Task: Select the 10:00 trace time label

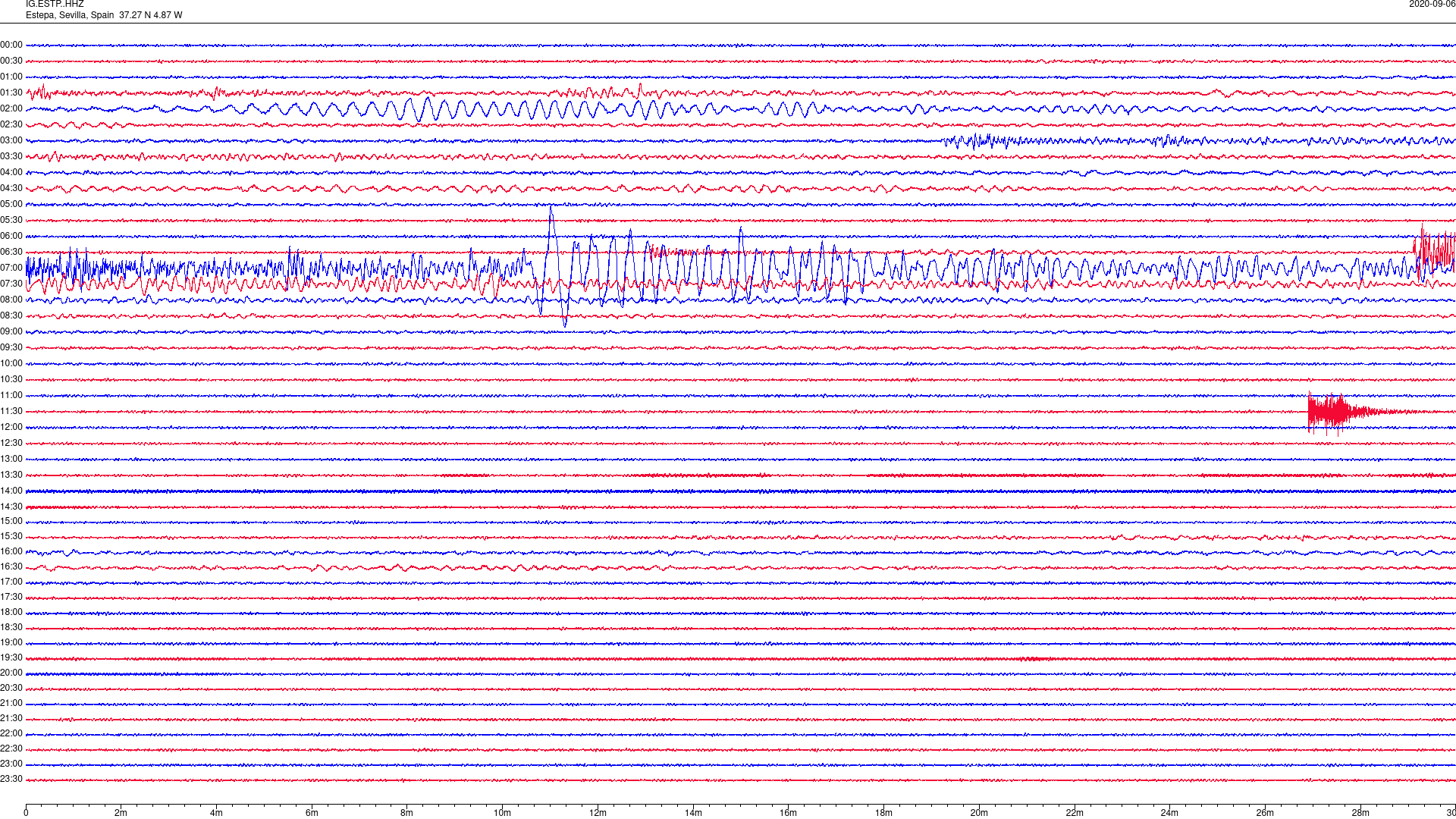Action: [11, 364]
